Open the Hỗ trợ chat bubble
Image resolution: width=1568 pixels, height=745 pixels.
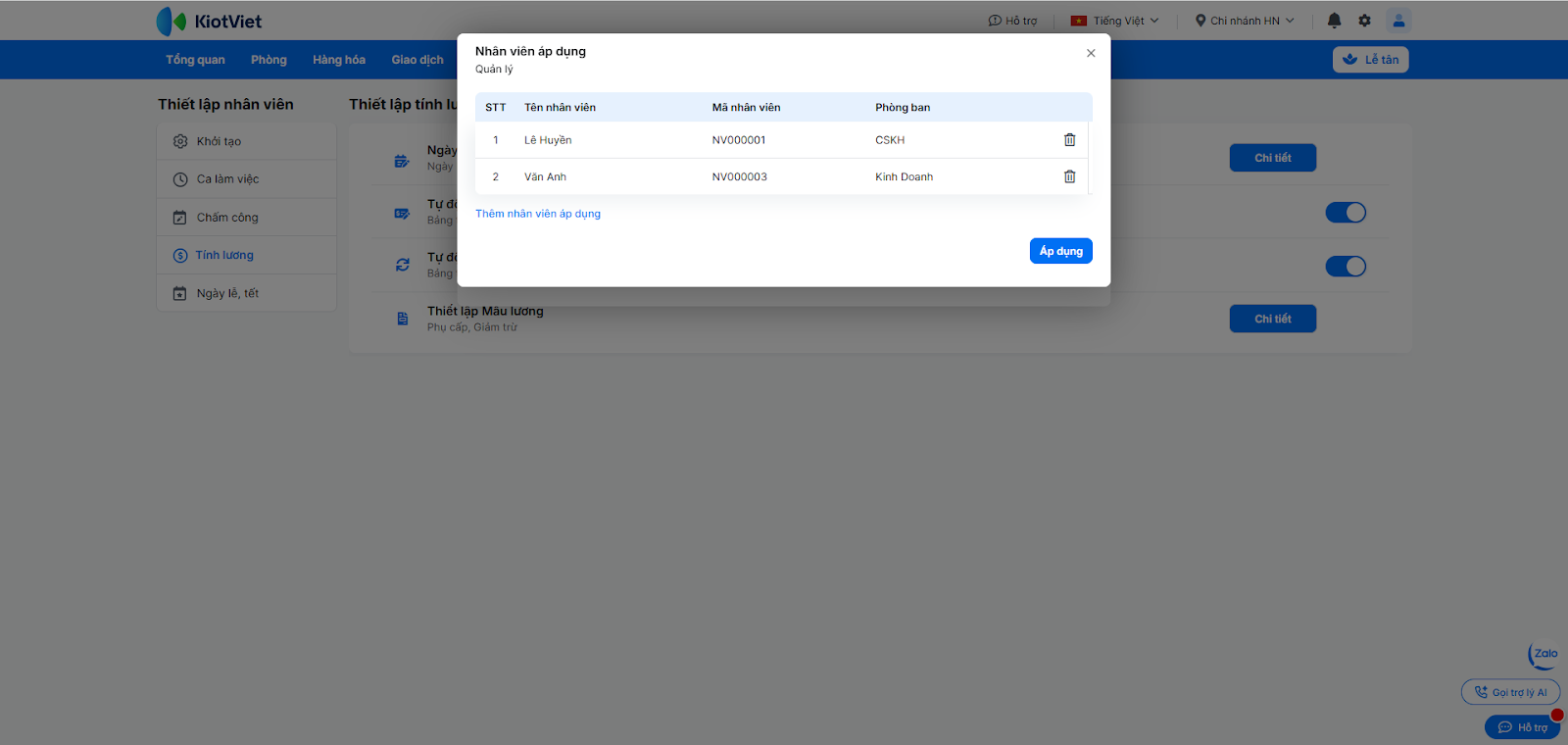[x=1523, y=727]
